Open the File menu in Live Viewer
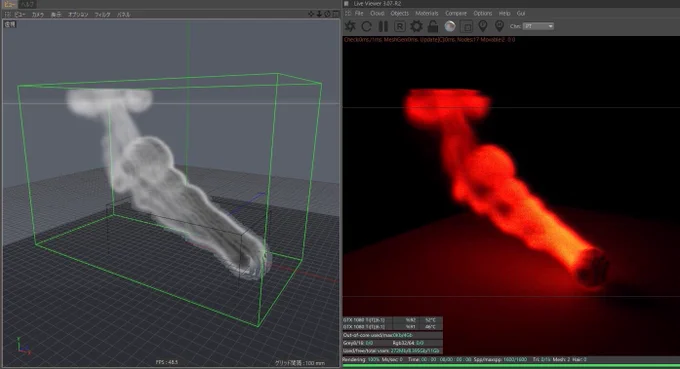This screenshot has height=369, width=680. pyautogui.click(x=359, y=13)
